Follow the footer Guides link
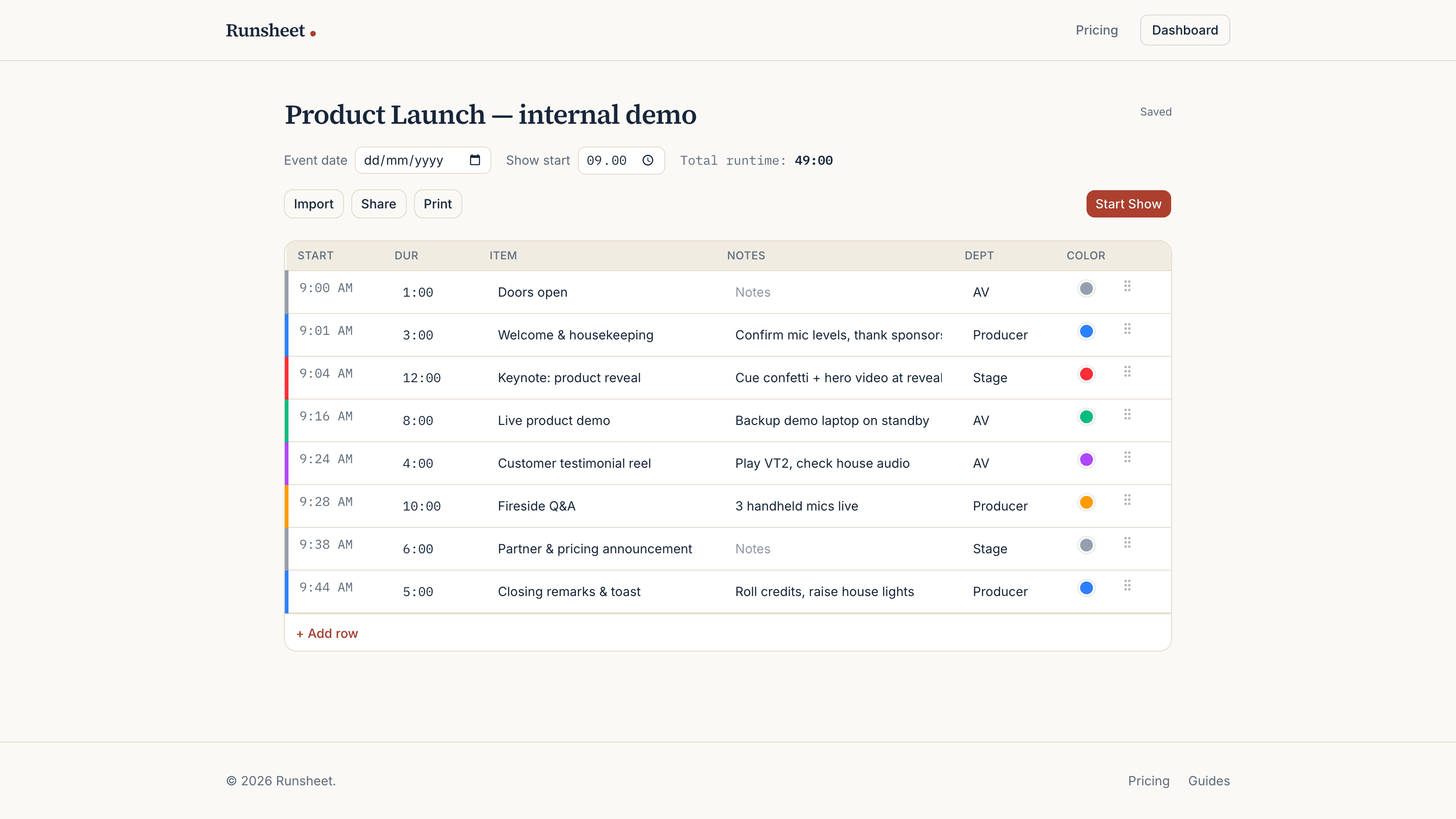1456x819 pixels. click(x=1209, y=781)
